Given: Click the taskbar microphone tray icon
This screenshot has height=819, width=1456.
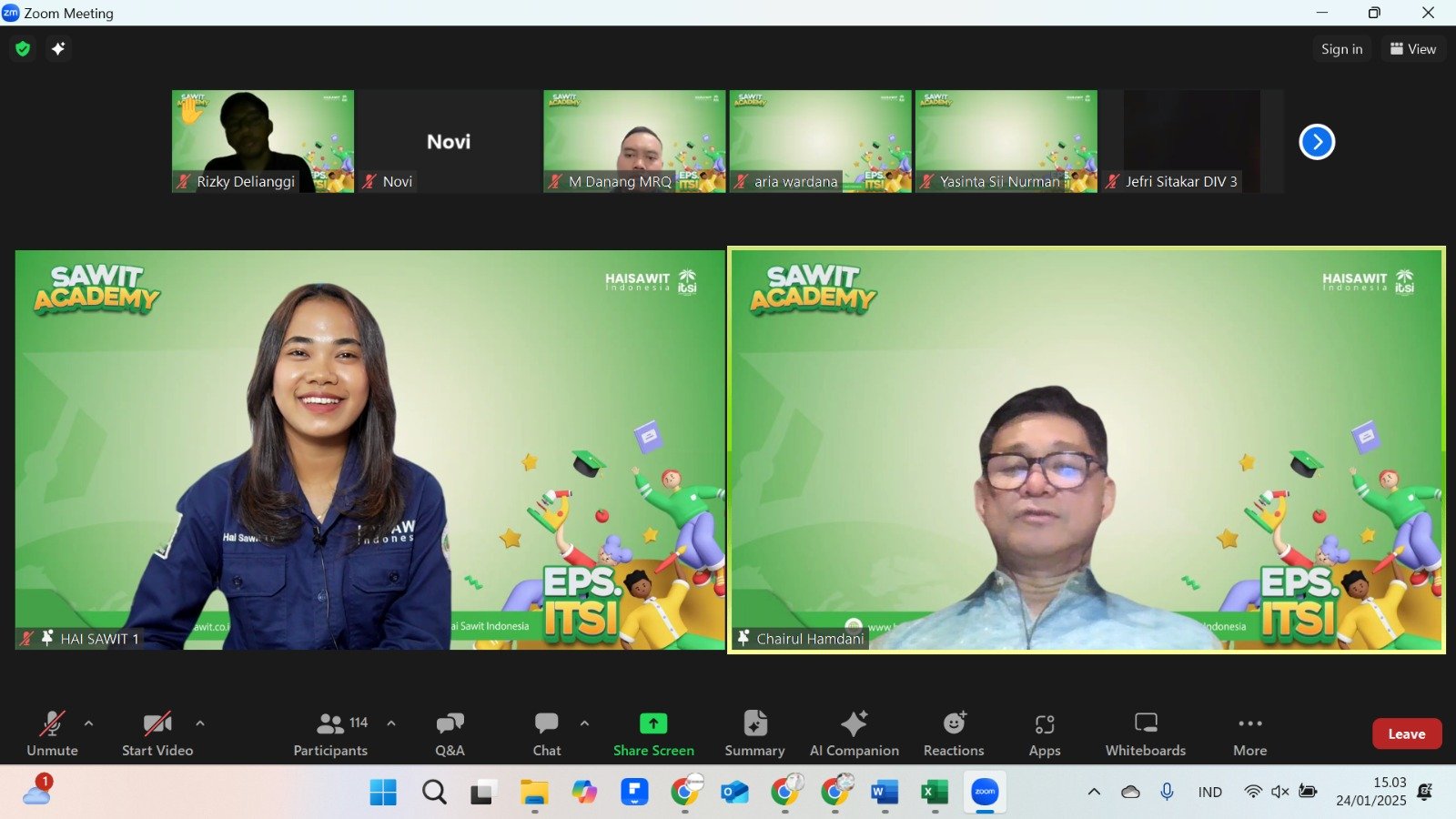Looking at the screenshot, I should pos(1167,792).
